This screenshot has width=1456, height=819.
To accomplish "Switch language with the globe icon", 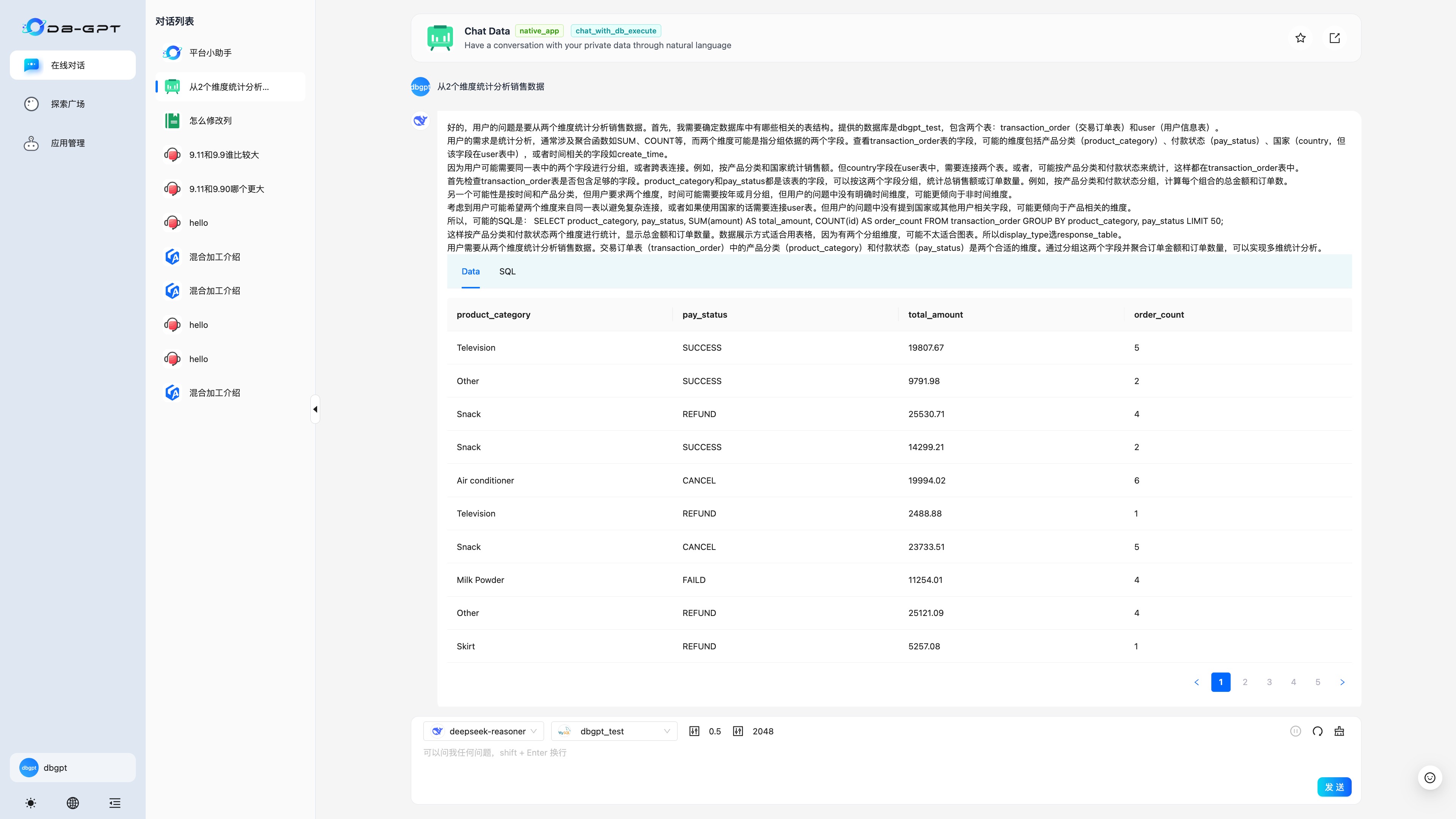I will (x=73, y=803).
